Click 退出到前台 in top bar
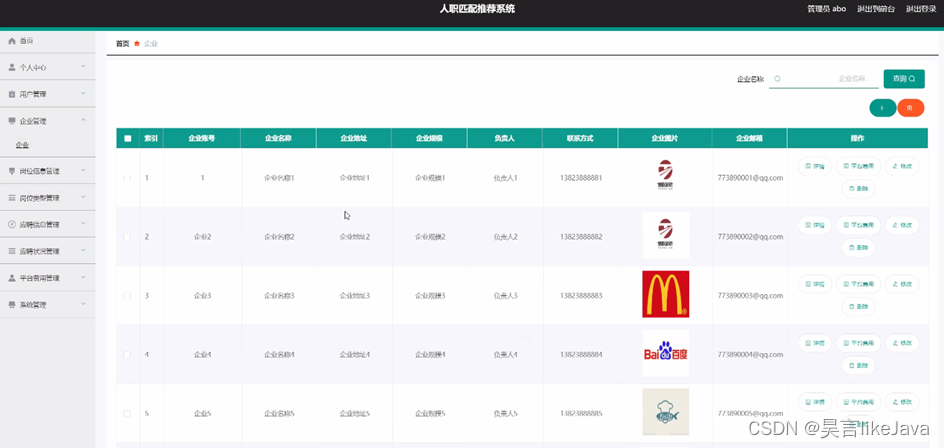944x448 pixels. [x=876, y=9]
